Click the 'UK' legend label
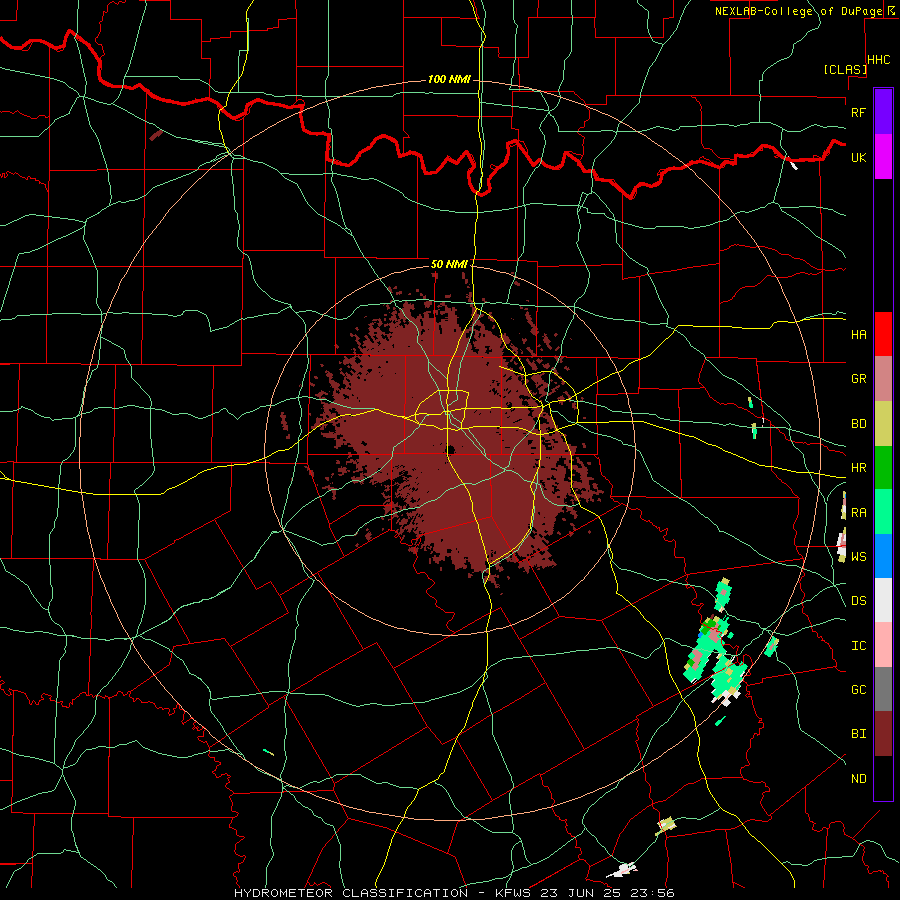This screenshot has width=900, height=900. point(858,157)
